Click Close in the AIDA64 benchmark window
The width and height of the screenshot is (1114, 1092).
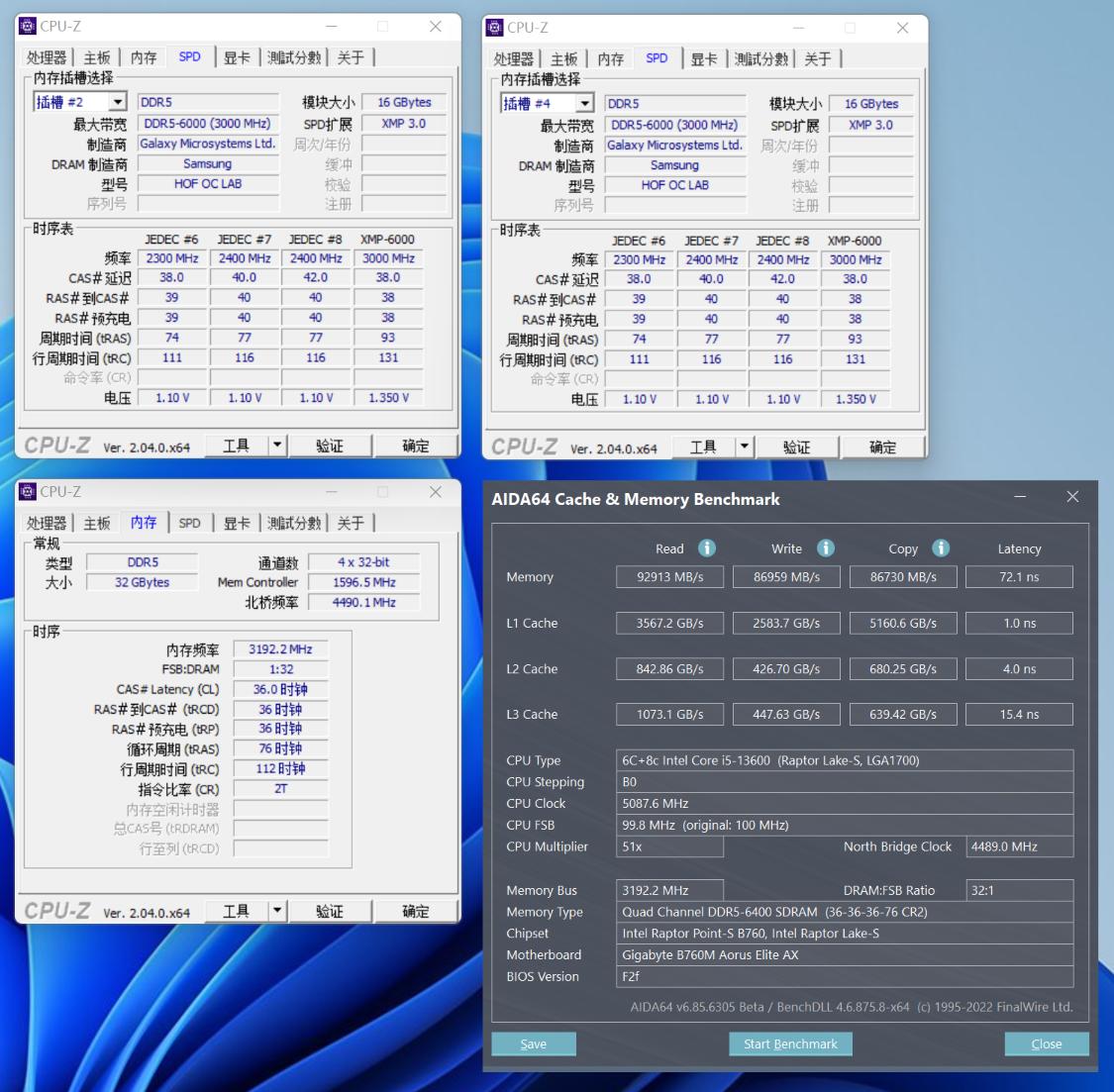pyautogui.click(x=1047, y=1043)
